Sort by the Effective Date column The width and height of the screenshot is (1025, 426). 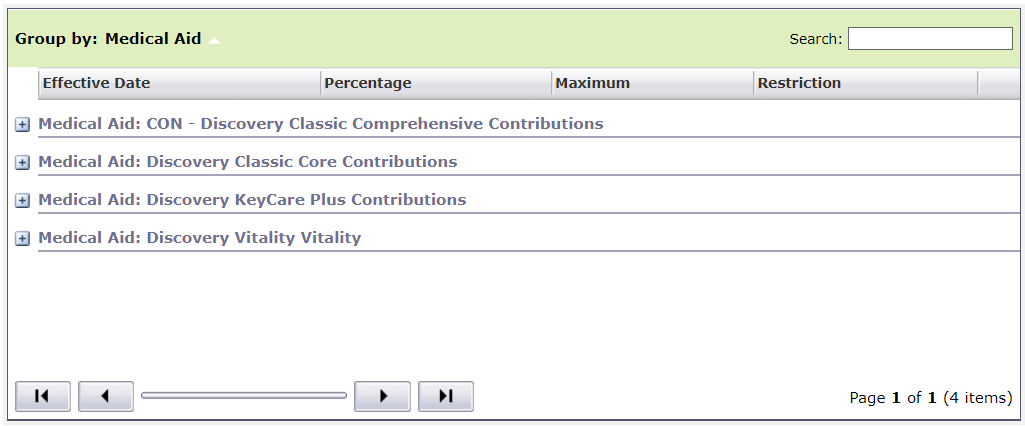click(x=96, y=83)
